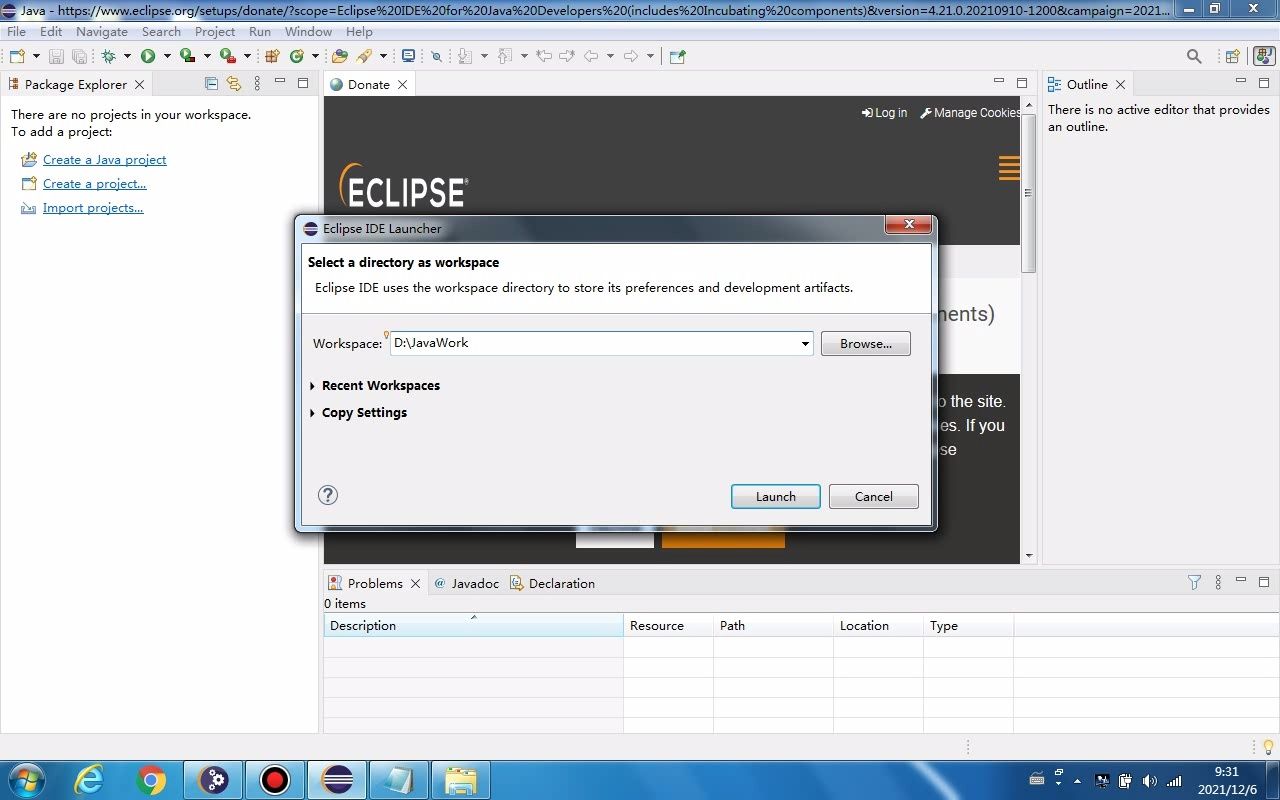This screenshot has width=1280, height=800.
Task: Open the External Tools dropdown arrow
Action: pos(247,56)
